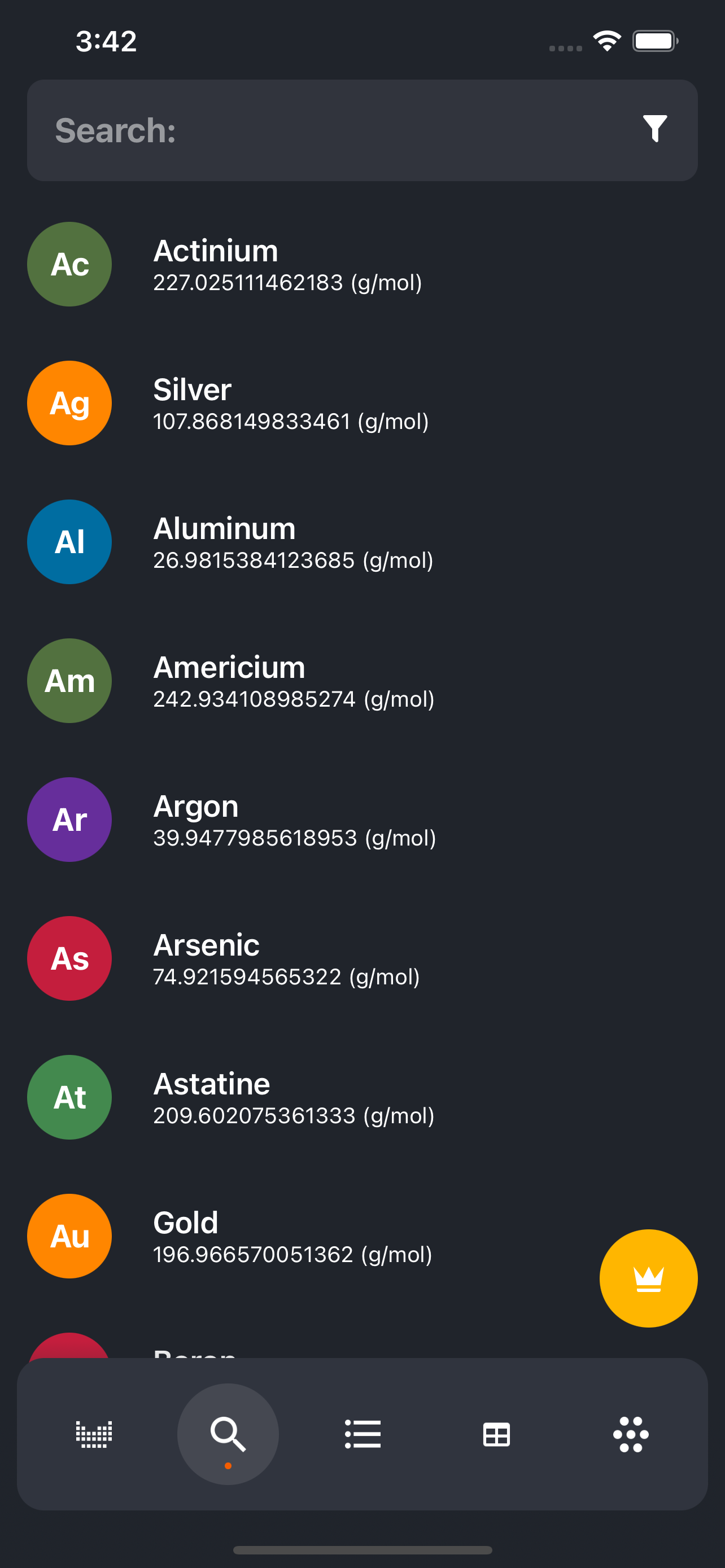
Task: Choose the Arsenic list item
Action: coord(362,958)
